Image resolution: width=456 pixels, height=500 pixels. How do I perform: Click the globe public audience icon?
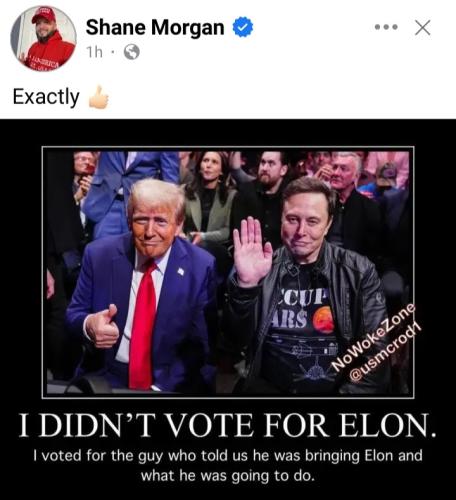click(132, 52)
